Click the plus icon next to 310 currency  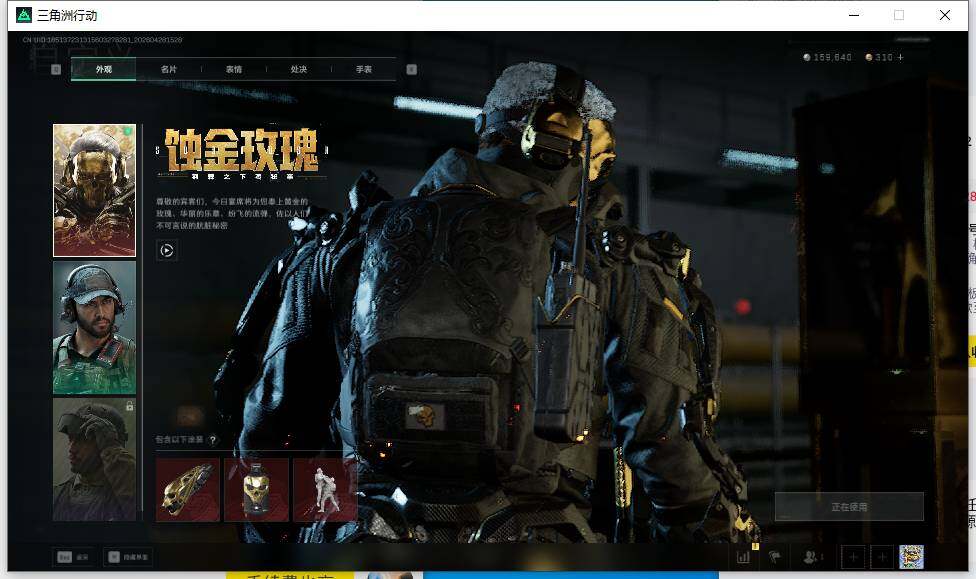pos(900,57)
